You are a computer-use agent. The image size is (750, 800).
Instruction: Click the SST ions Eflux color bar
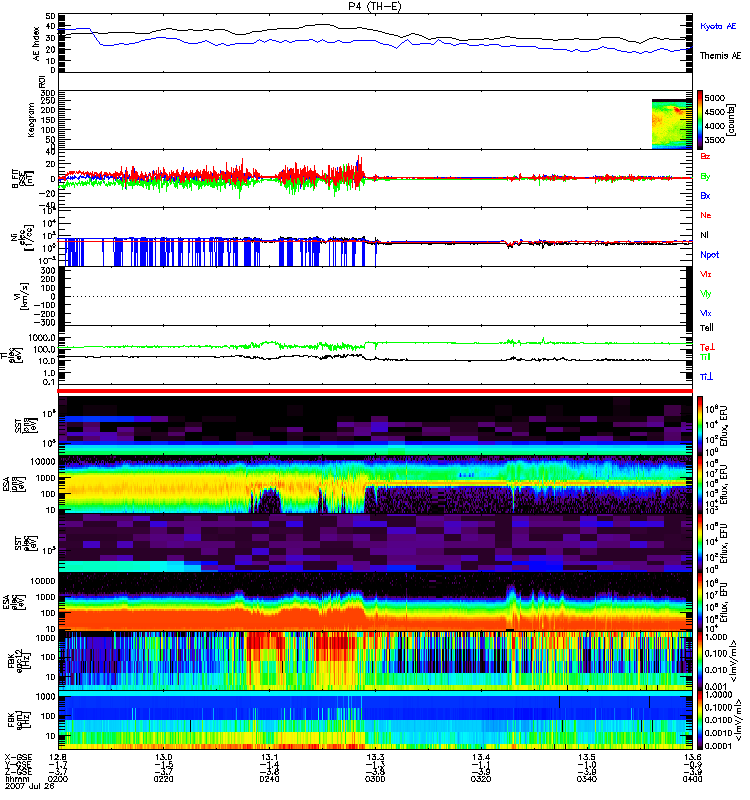700,426
